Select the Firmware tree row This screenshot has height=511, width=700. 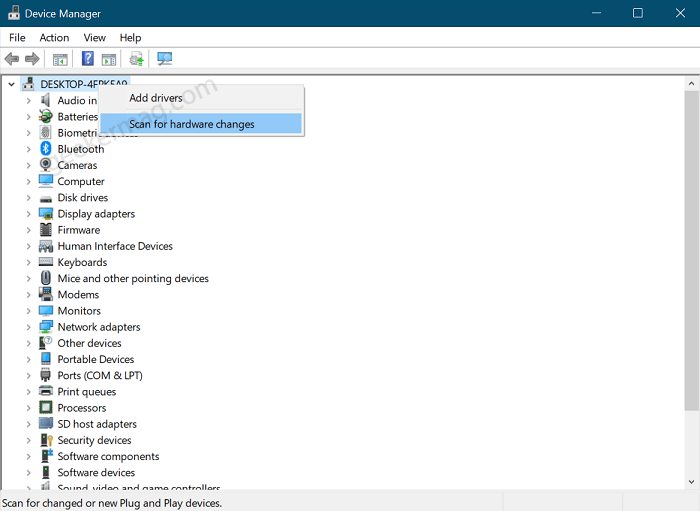pos(79,230)
